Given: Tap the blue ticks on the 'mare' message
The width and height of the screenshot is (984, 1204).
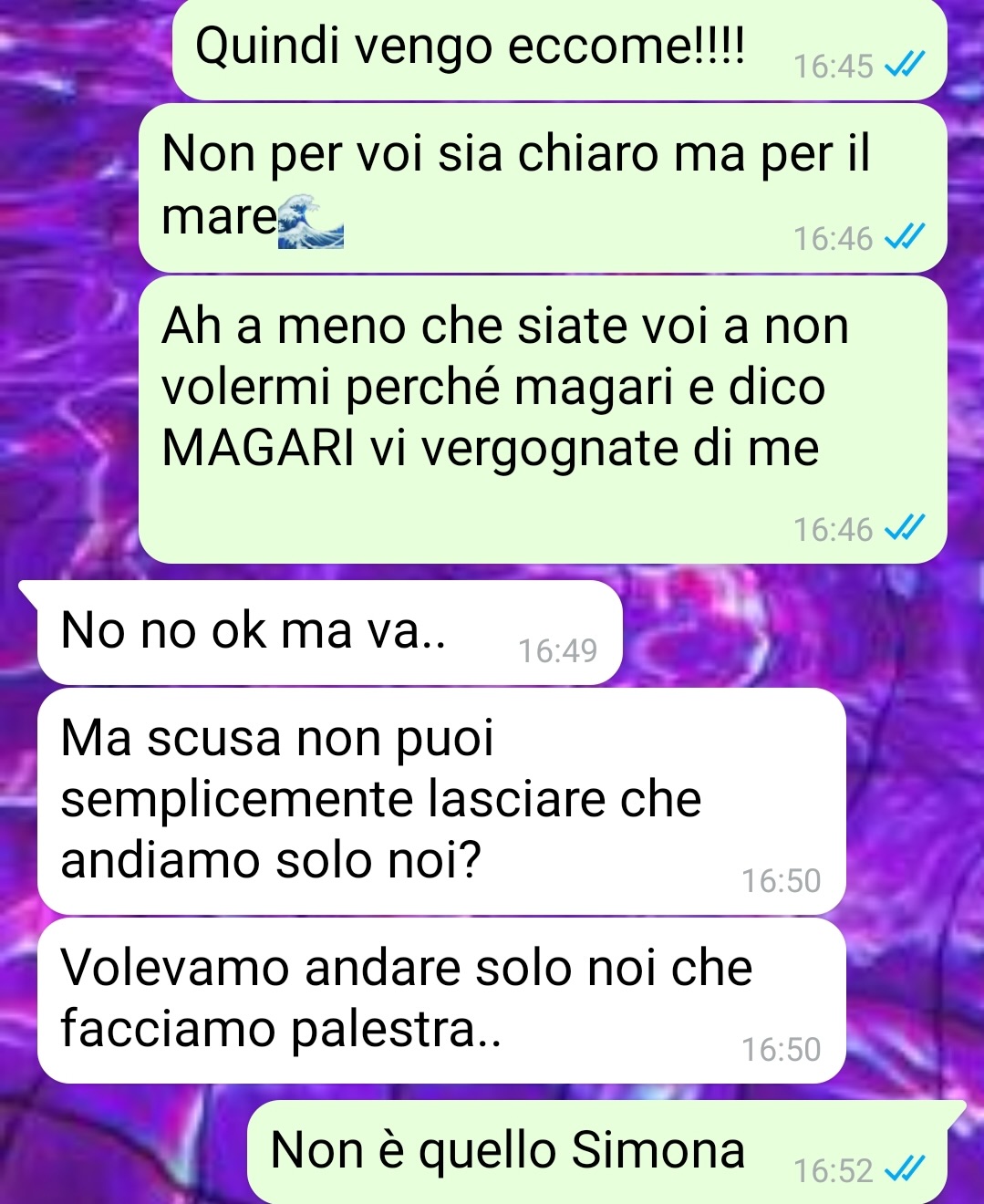Looking at the screenshot, I should pyautogui.click(x=906, y=237).
